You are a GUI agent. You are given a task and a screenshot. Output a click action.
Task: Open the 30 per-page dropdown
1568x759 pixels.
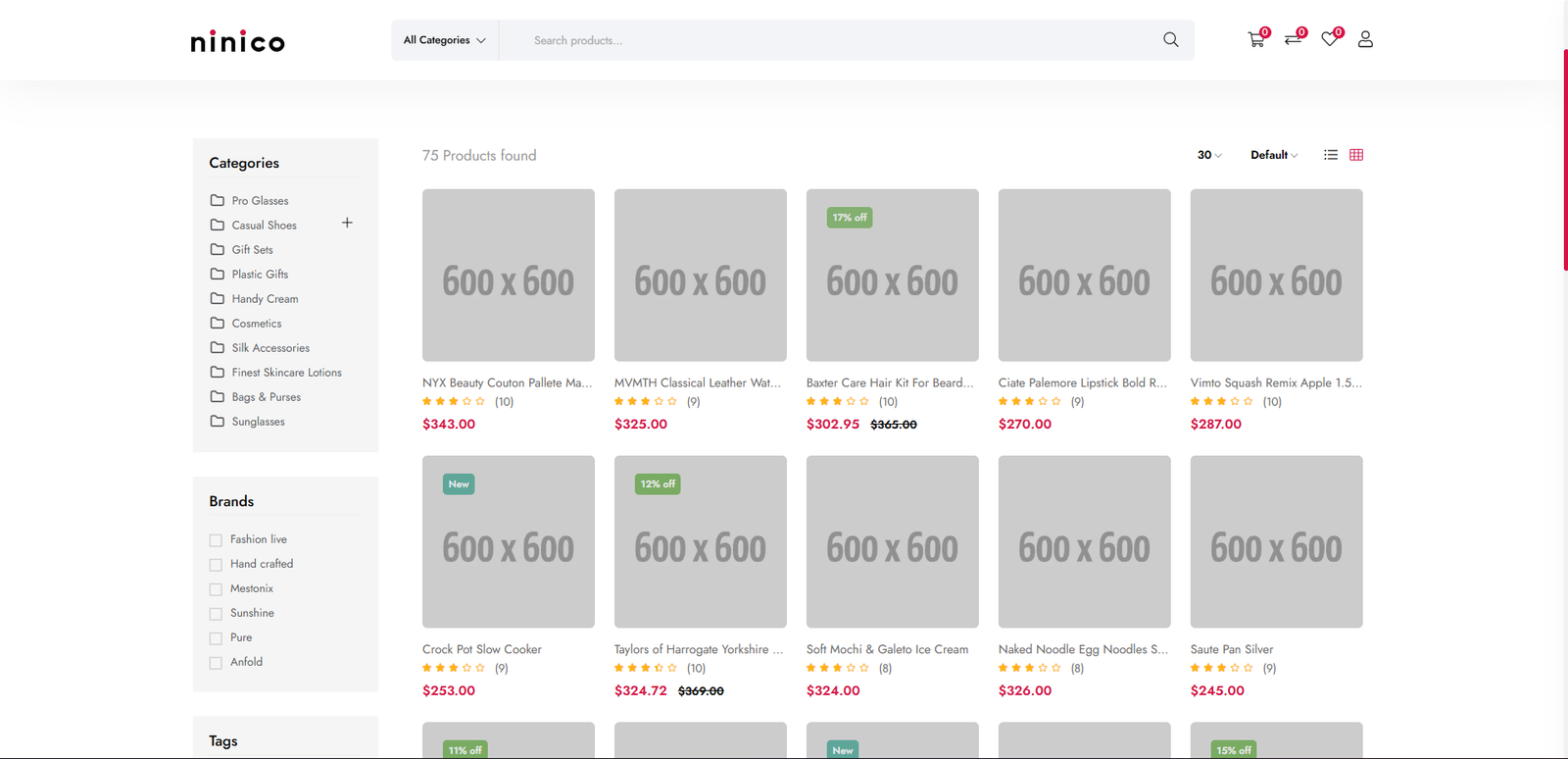tap(1209, 155)
